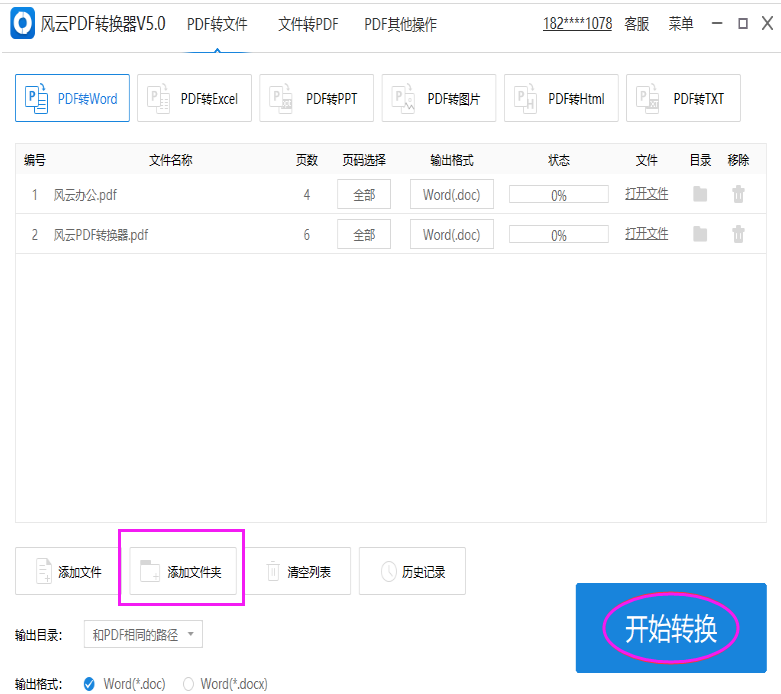Screen dimensions: 781x694
Task: Change Word(.doc) format for 风云办公.pdf
Action: point(452,194)
